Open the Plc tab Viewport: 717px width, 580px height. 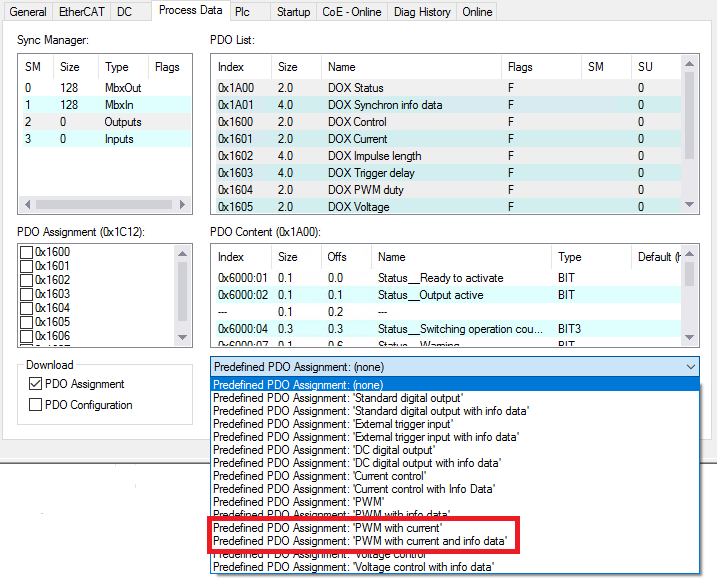242,12
